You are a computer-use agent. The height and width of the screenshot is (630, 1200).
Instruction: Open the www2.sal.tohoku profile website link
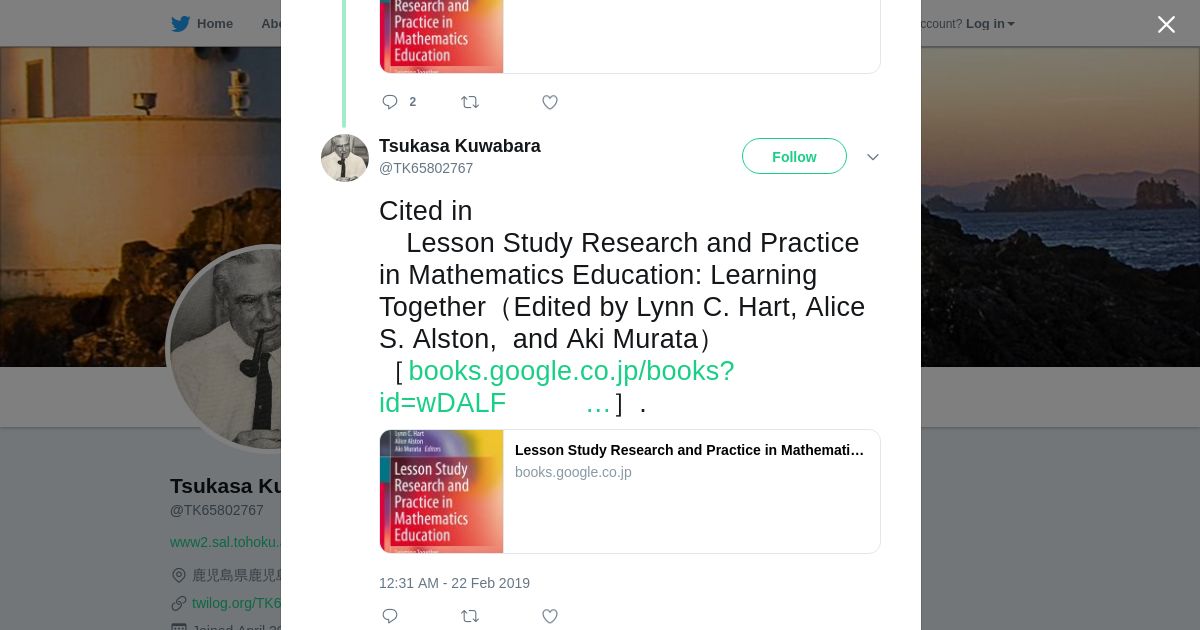click(225, 542)
